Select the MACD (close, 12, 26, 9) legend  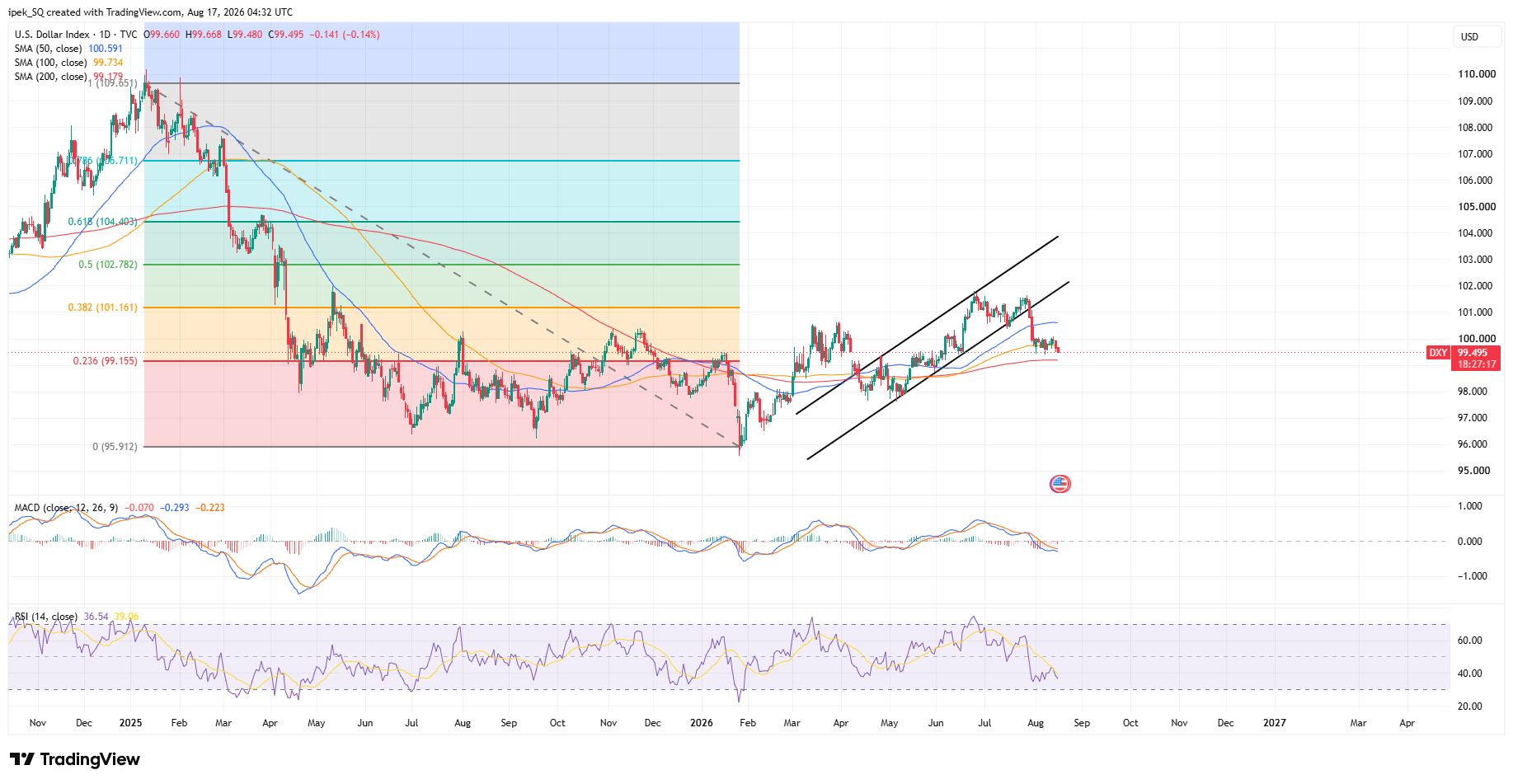[66, 508]
